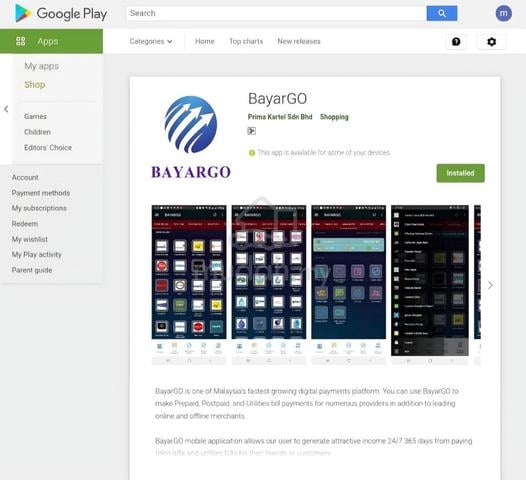Go to the Home tab
Screen dimensions: 526x480
[x=205, y=41]
